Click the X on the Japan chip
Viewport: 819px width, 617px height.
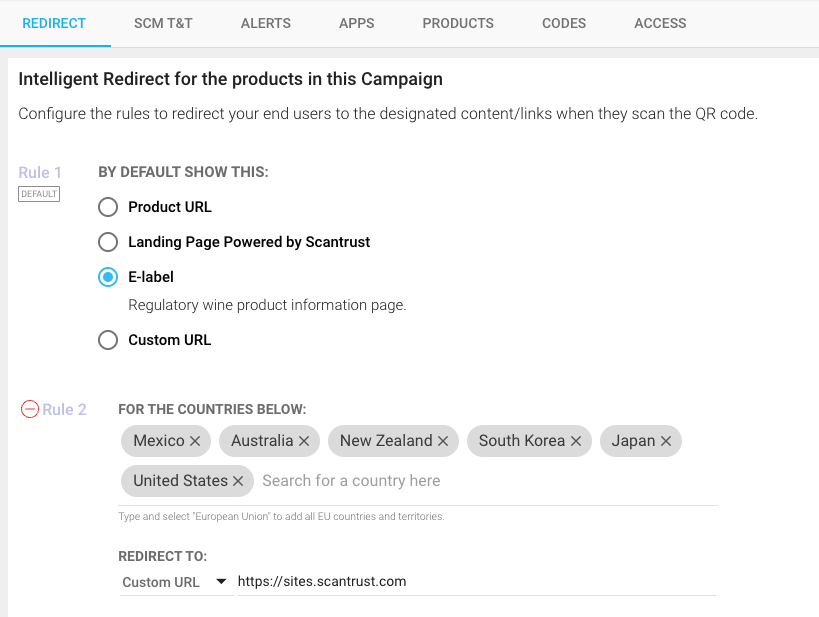665,441
